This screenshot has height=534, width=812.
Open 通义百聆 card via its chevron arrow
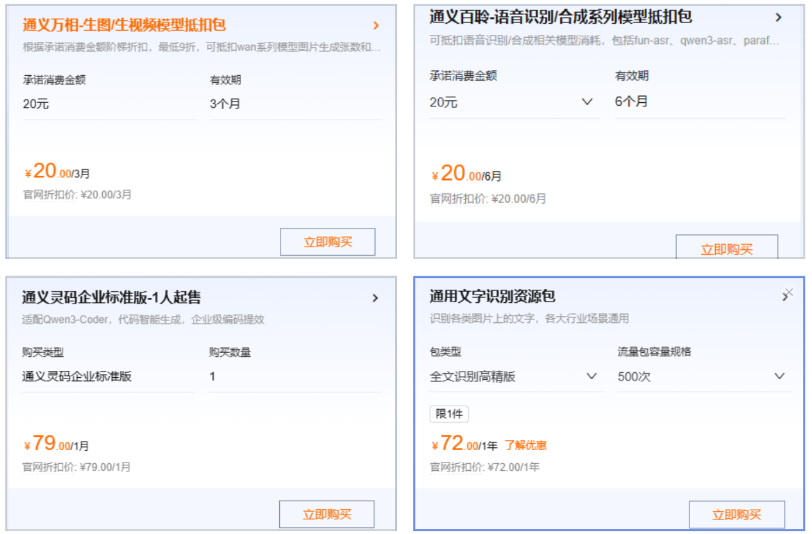point(778,18)
